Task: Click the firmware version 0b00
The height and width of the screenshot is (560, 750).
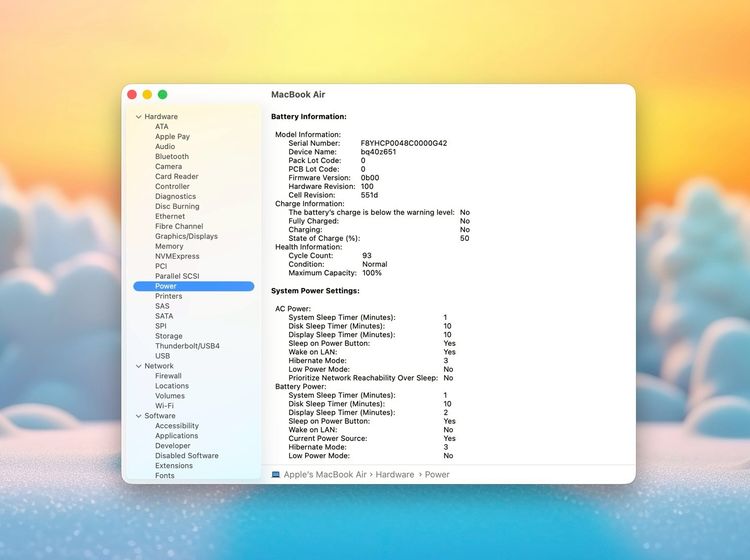Action: pyautogui.click(x=370, y=177)
